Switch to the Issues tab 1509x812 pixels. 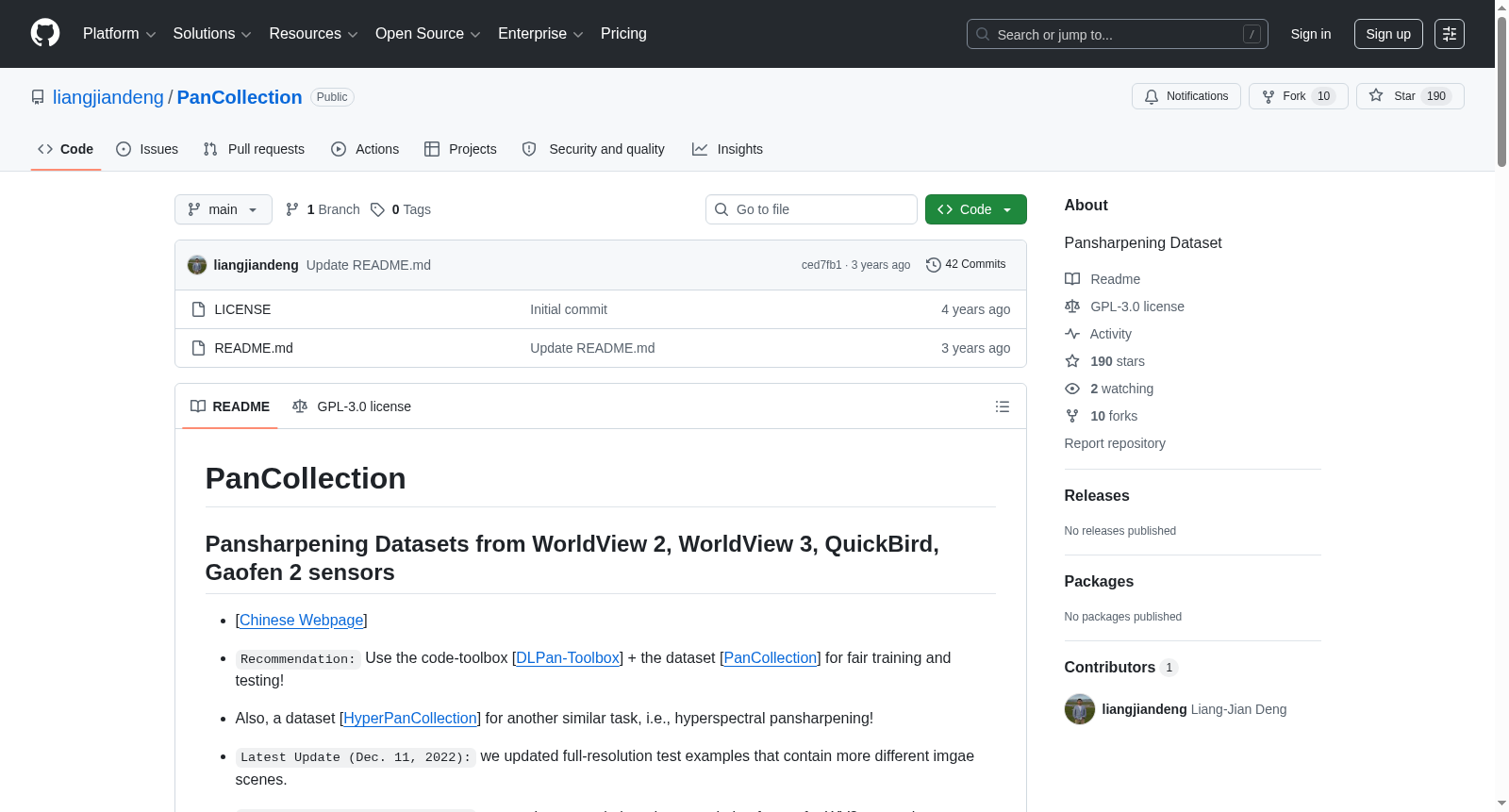147,149
